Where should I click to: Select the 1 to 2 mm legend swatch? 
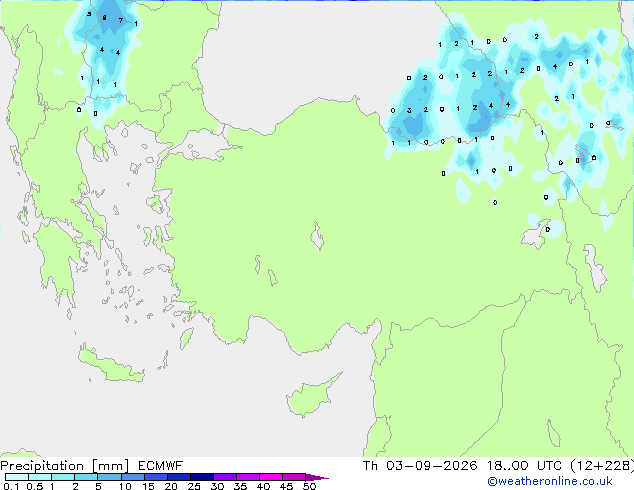coord(63,477)
